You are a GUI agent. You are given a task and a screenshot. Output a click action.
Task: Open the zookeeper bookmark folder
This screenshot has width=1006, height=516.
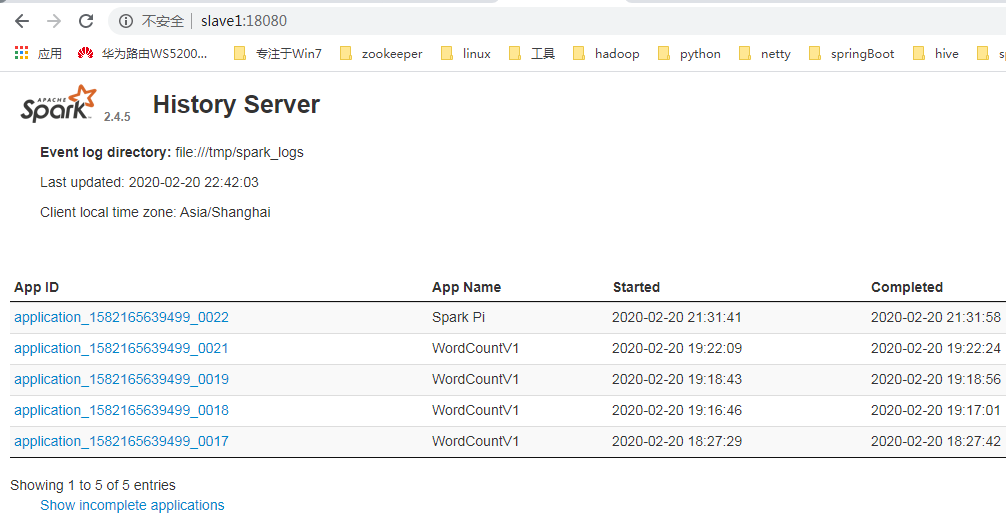coord(380,53)
